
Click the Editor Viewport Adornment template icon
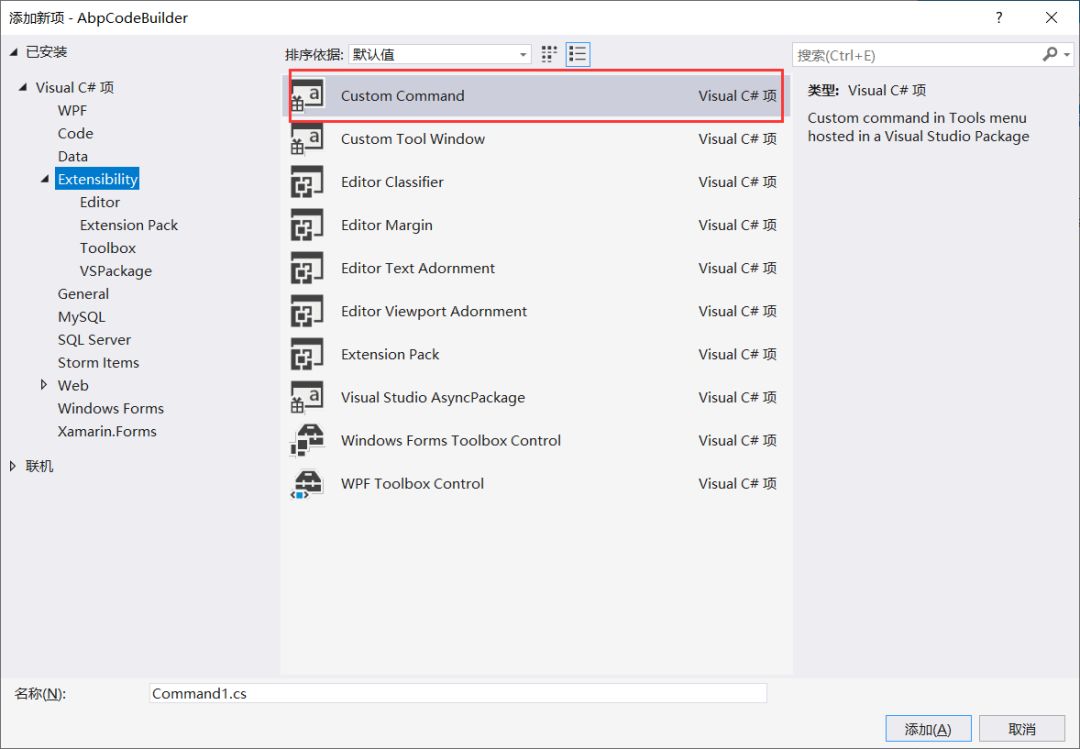coord(307,311)
